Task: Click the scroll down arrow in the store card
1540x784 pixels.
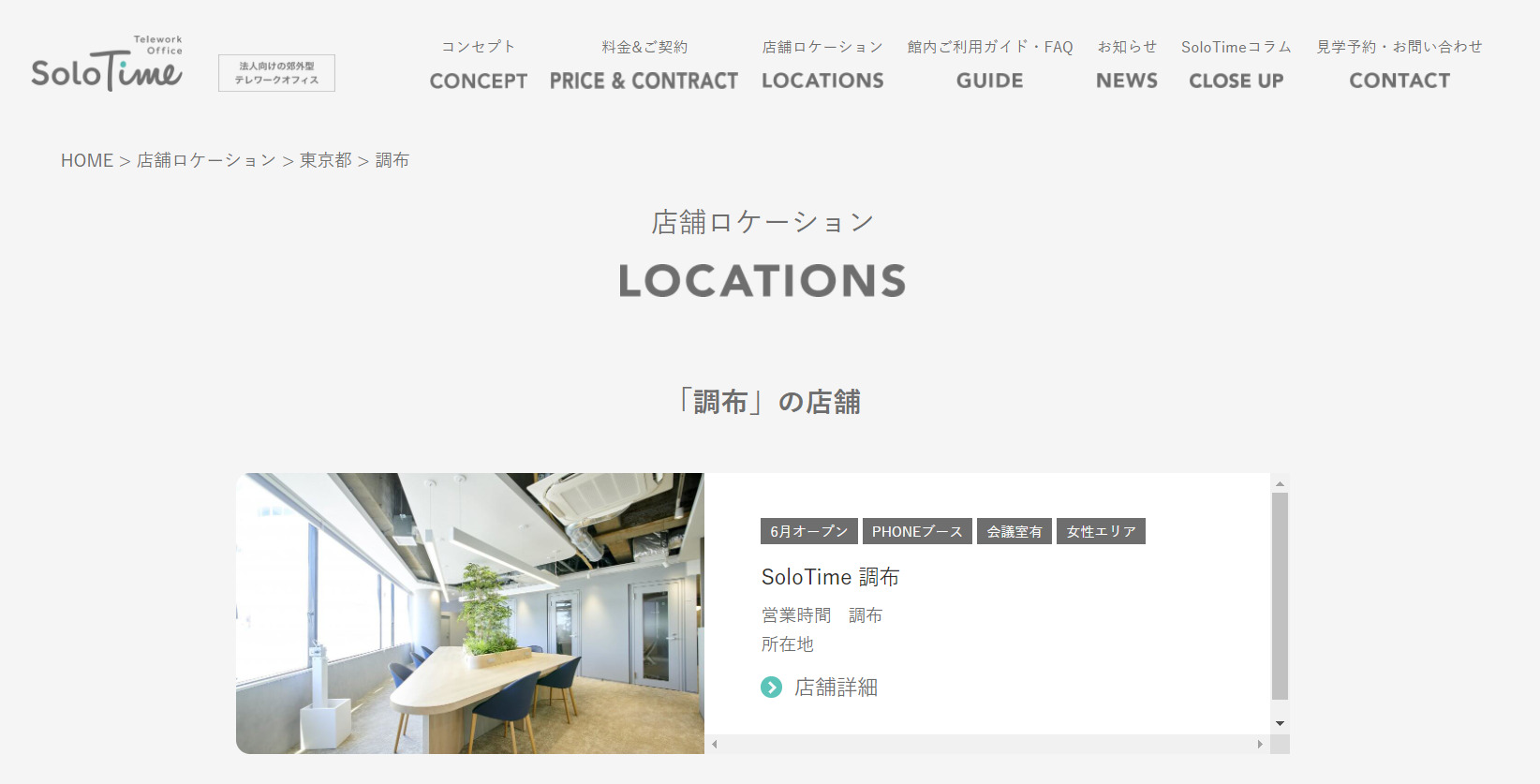Action: [x=1280, y=724]
